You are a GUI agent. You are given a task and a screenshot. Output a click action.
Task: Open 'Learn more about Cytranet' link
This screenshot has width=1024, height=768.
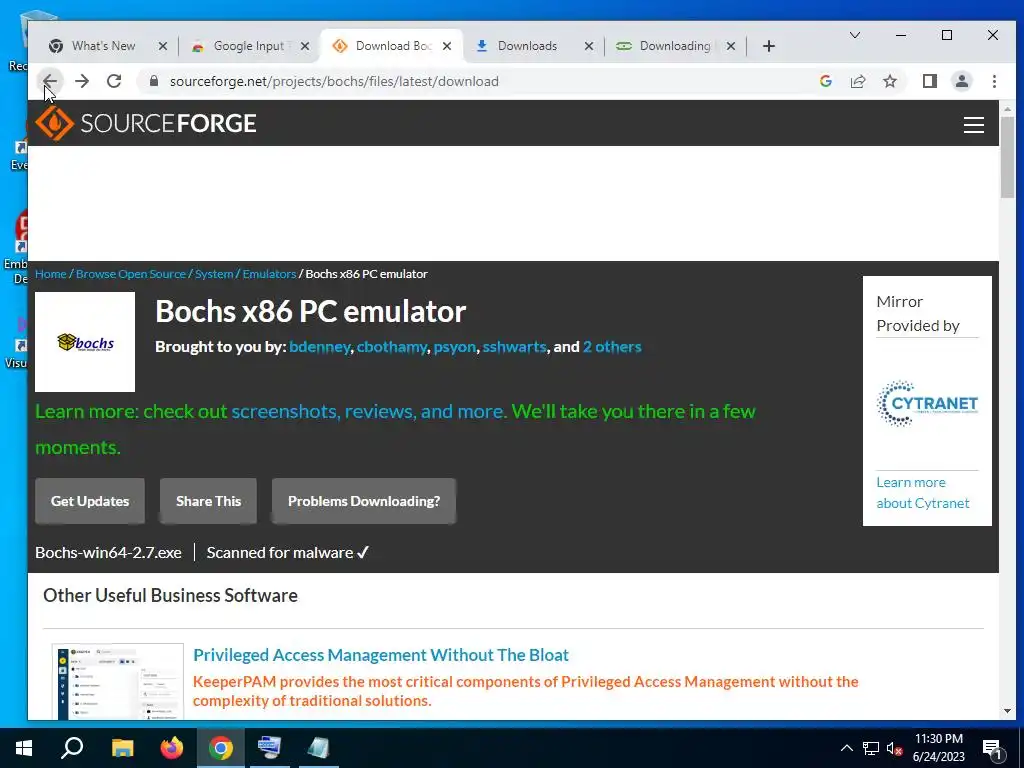click(922, 492)
